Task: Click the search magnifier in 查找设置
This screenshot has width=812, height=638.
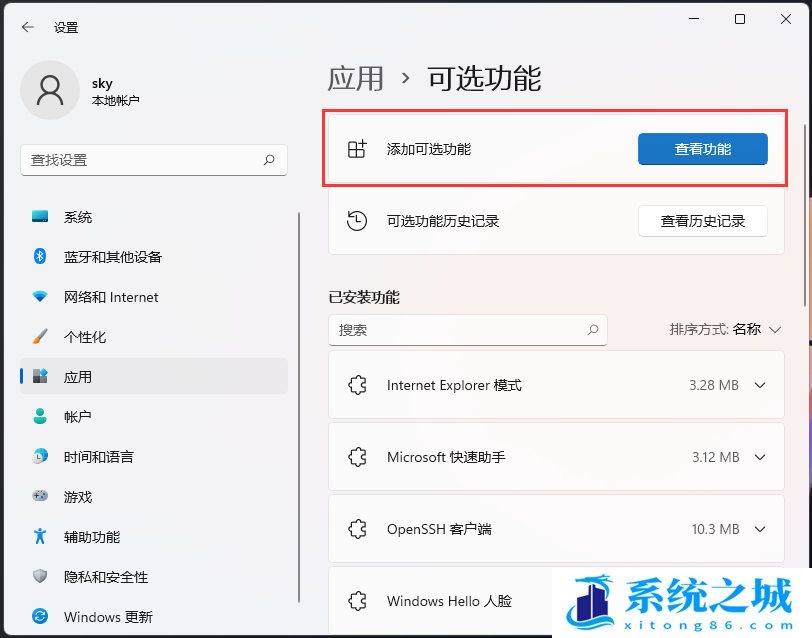Action: coord(269,160)
